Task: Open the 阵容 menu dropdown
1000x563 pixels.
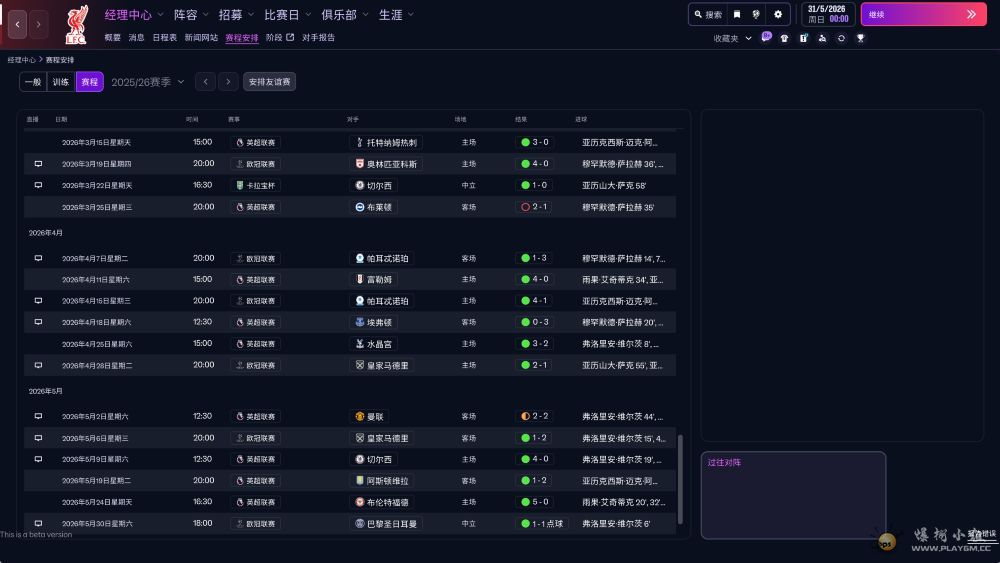Action: (x=191, y=15)
